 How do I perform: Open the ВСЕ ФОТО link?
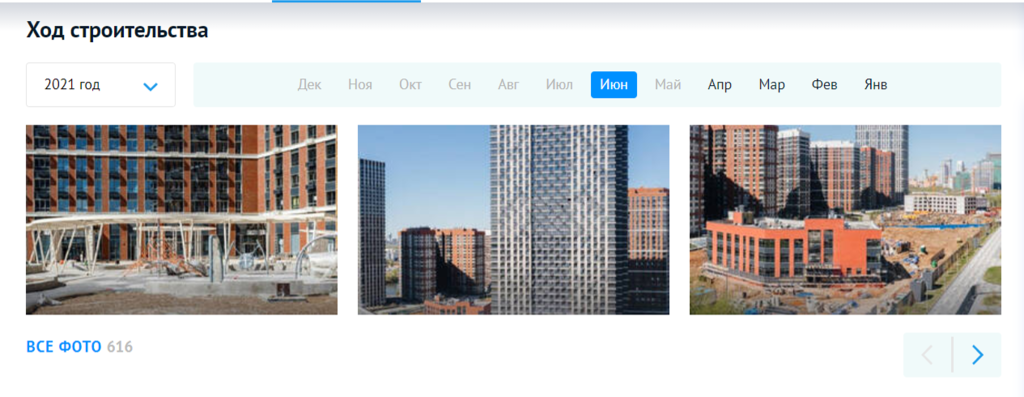tap(64, 347)
